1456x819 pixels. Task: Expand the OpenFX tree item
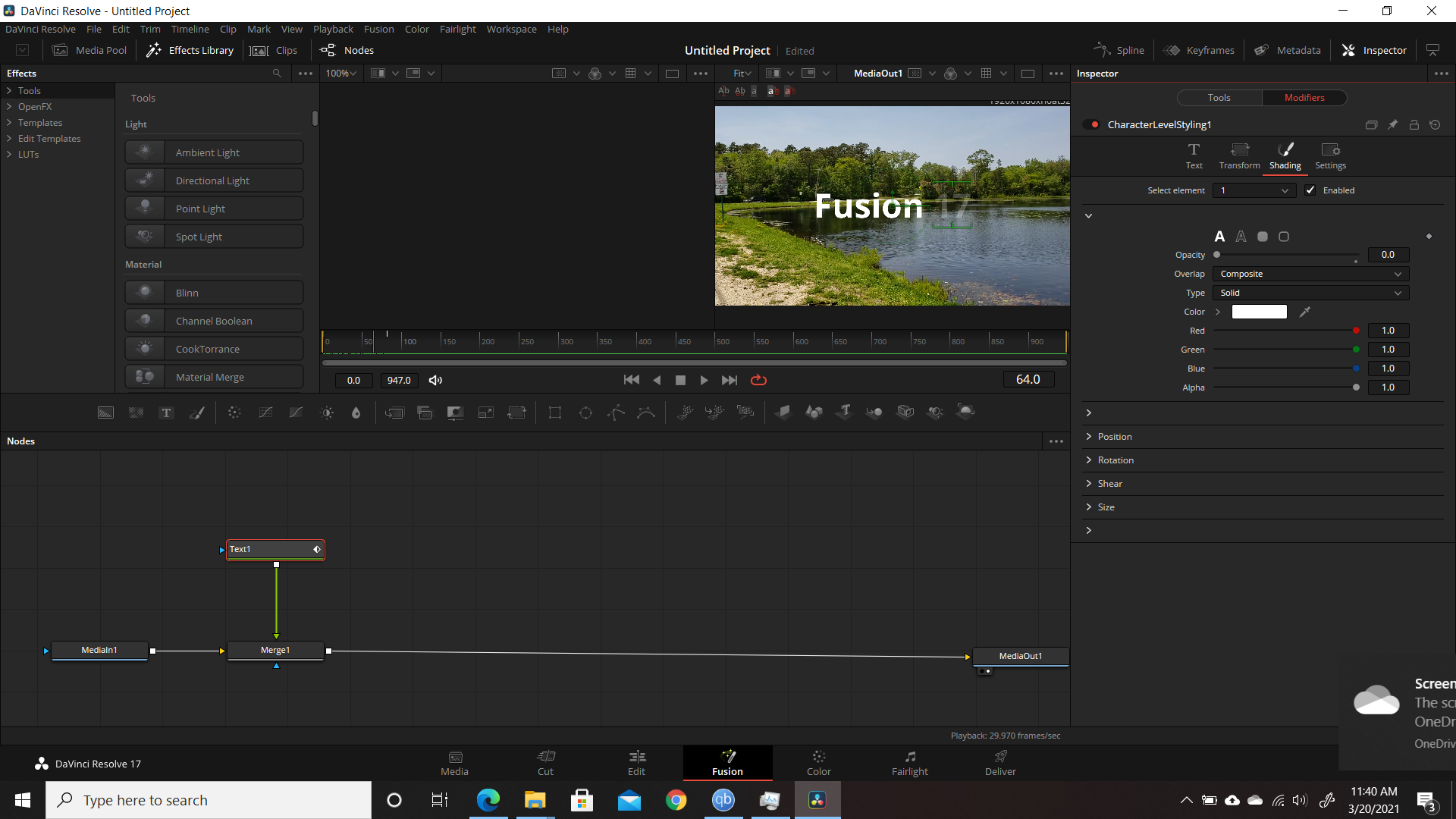9,107
